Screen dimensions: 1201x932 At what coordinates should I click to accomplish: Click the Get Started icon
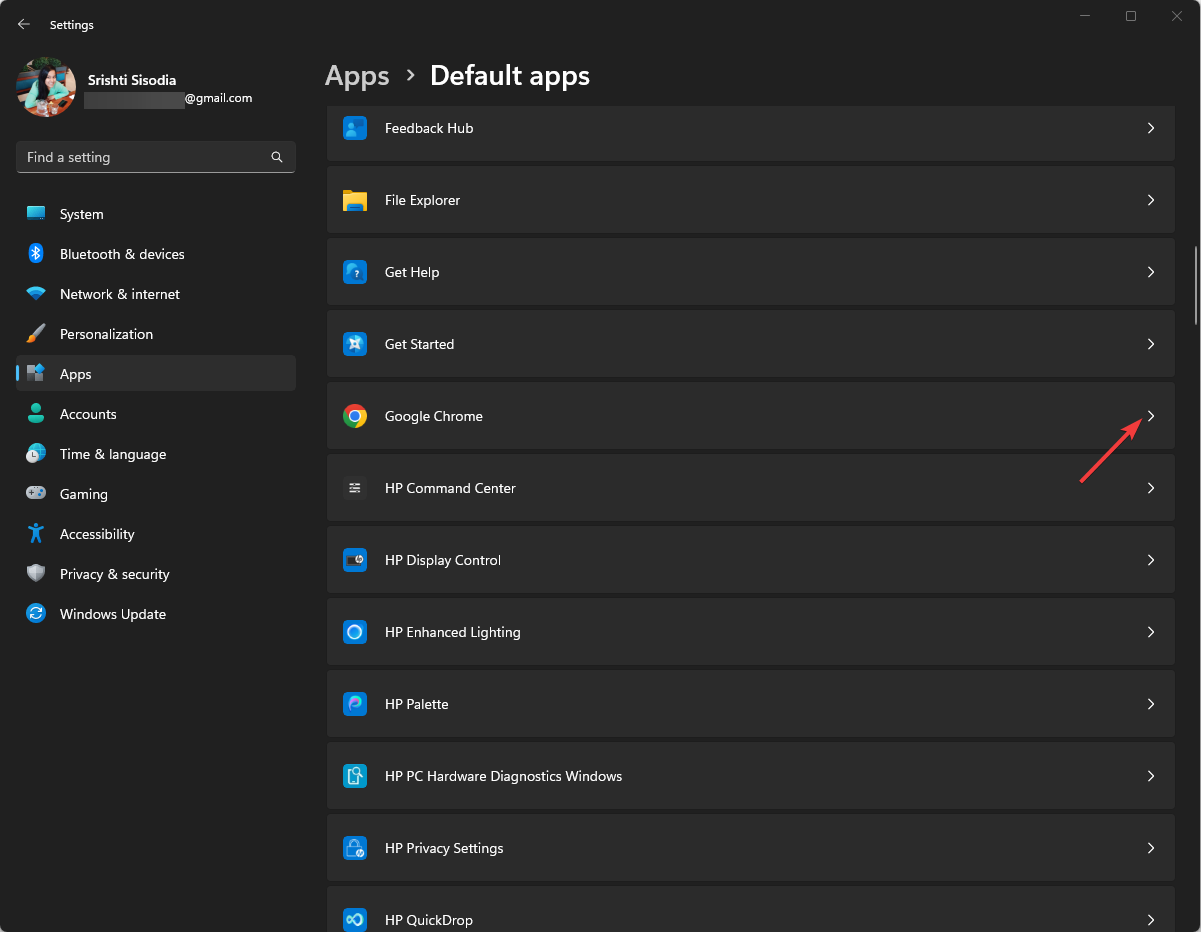[355, 343]
